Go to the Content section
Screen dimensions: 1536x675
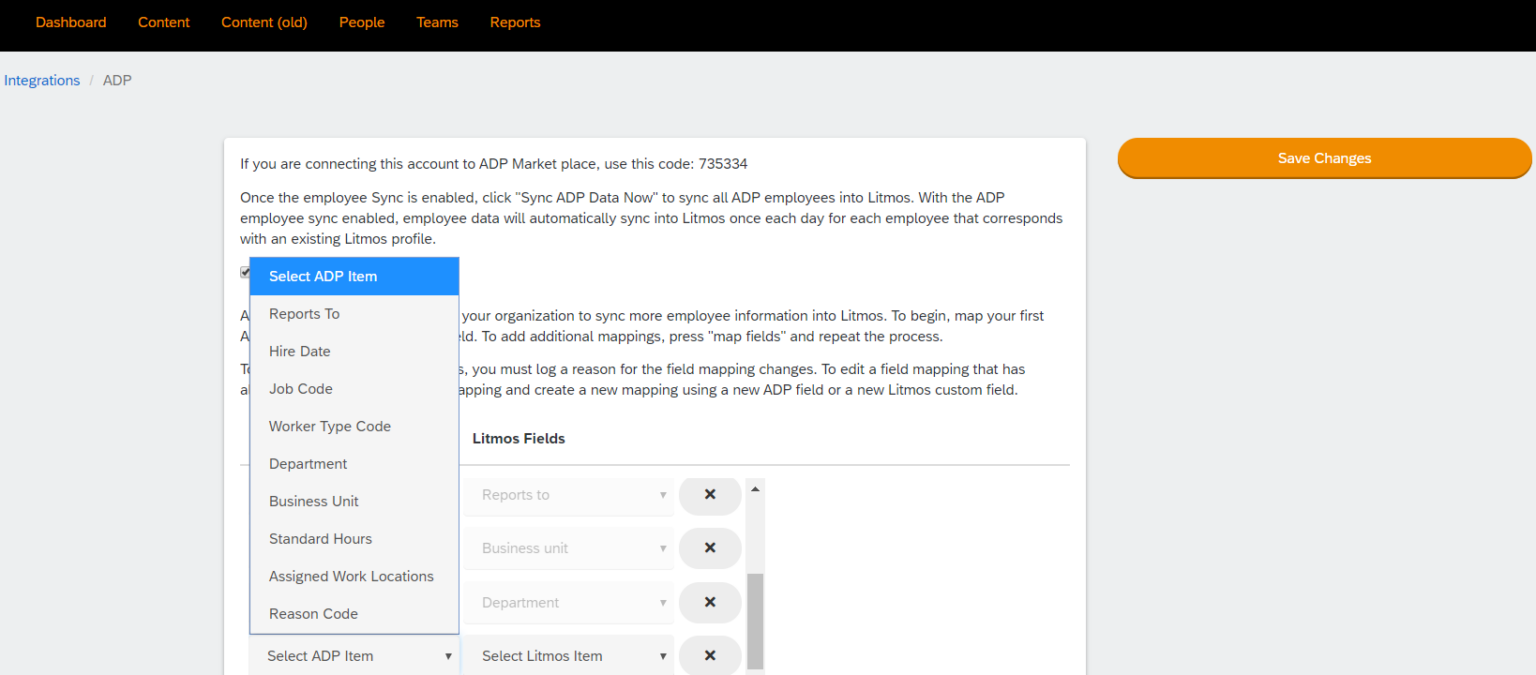coord(164,22)
